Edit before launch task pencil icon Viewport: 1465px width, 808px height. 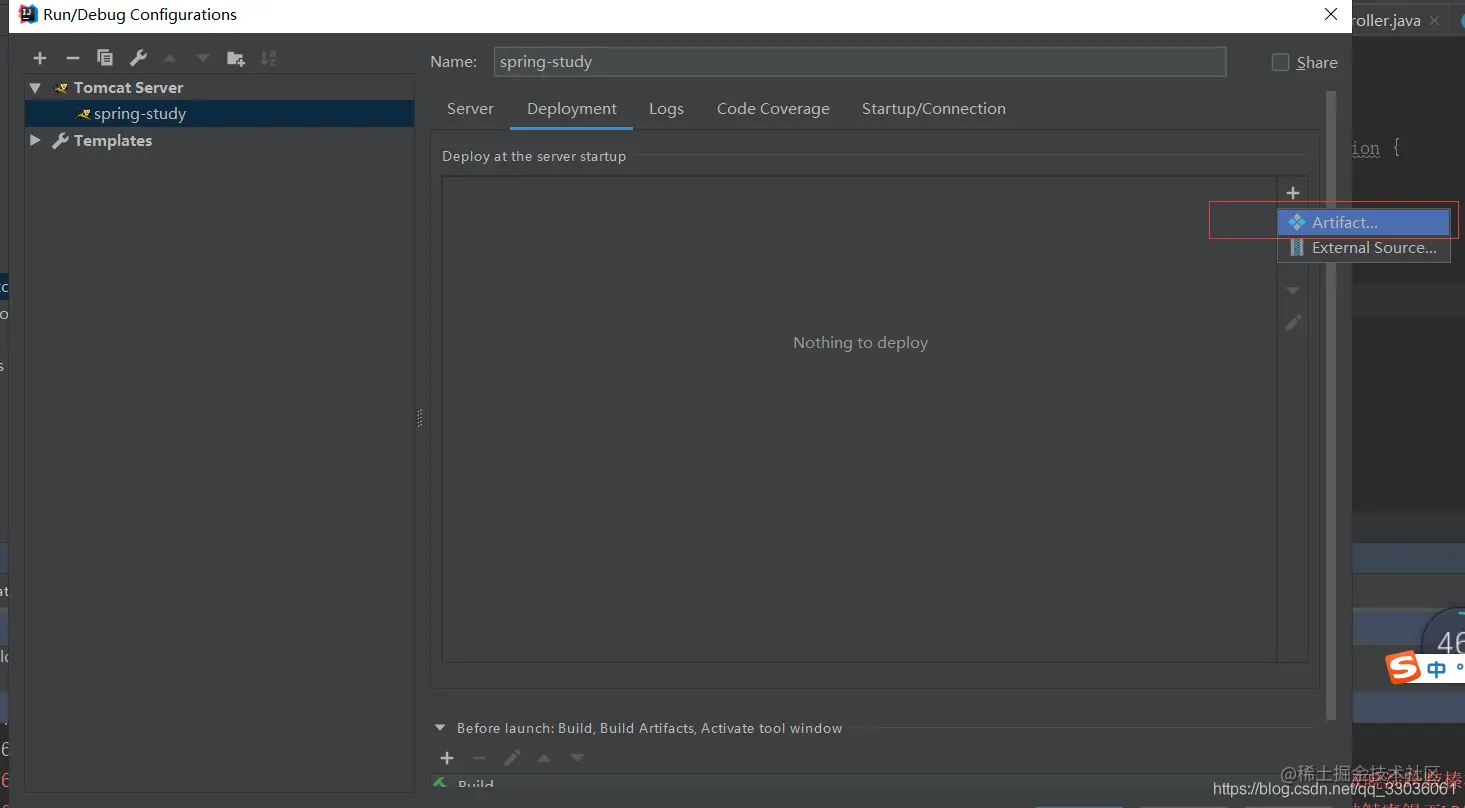(512, 759)
